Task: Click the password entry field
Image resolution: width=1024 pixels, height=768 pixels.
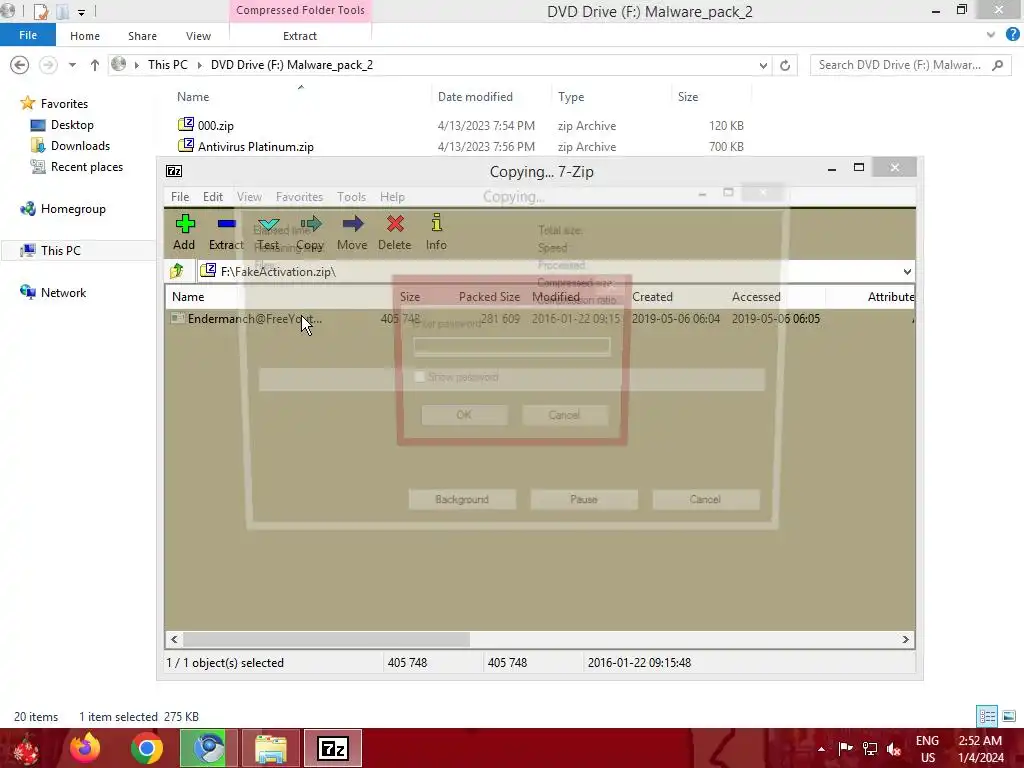Action: 512,346
